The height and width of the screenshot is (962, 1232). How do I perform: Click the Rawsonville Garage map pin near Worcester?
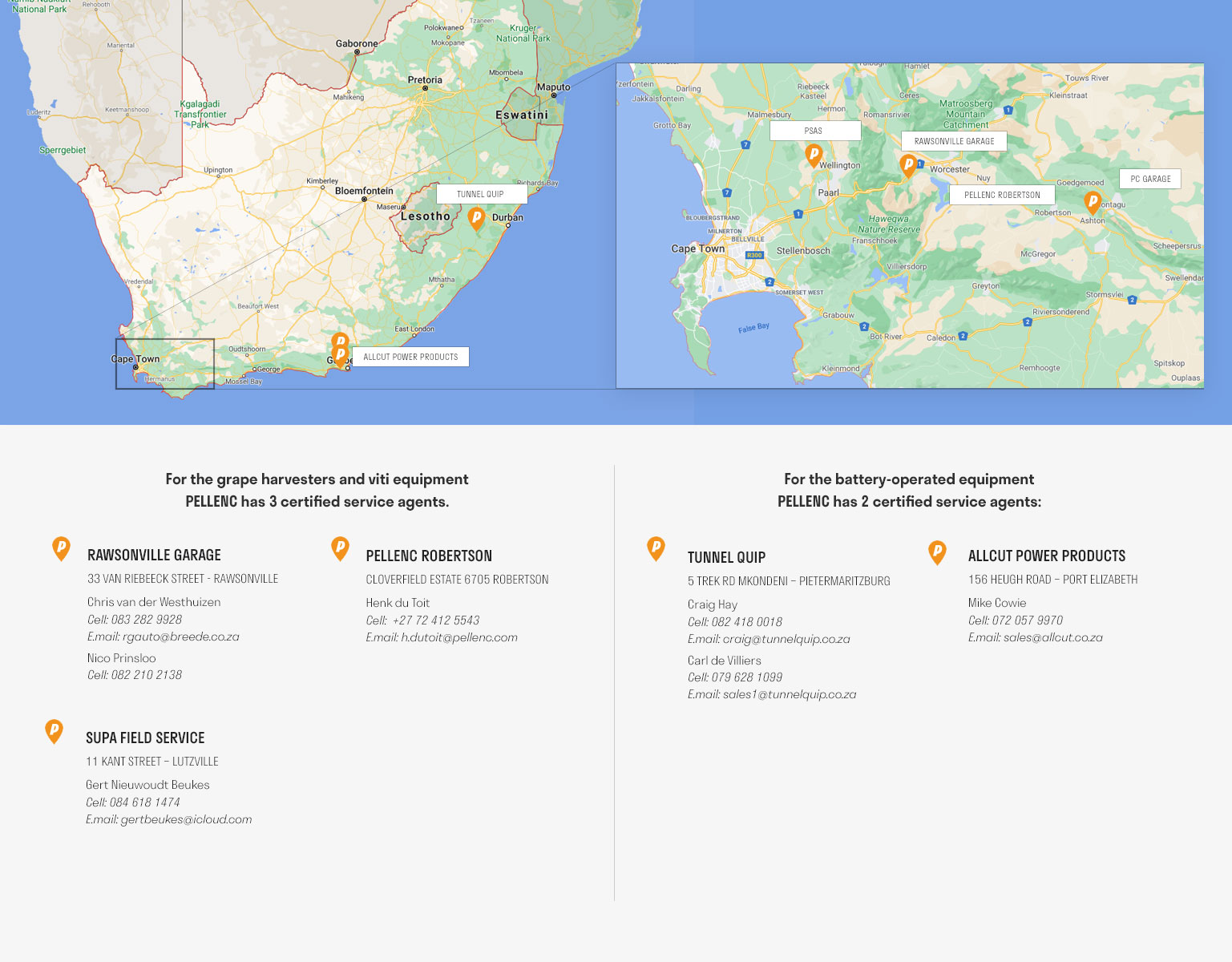tap(908, 166)
